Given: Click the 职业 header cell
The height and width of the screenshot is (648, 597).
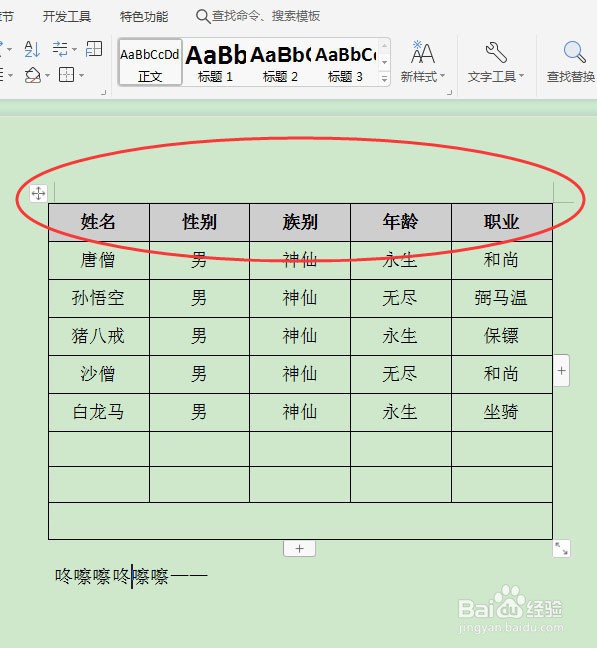Looking at the screenshot, I should pos(502,222).
